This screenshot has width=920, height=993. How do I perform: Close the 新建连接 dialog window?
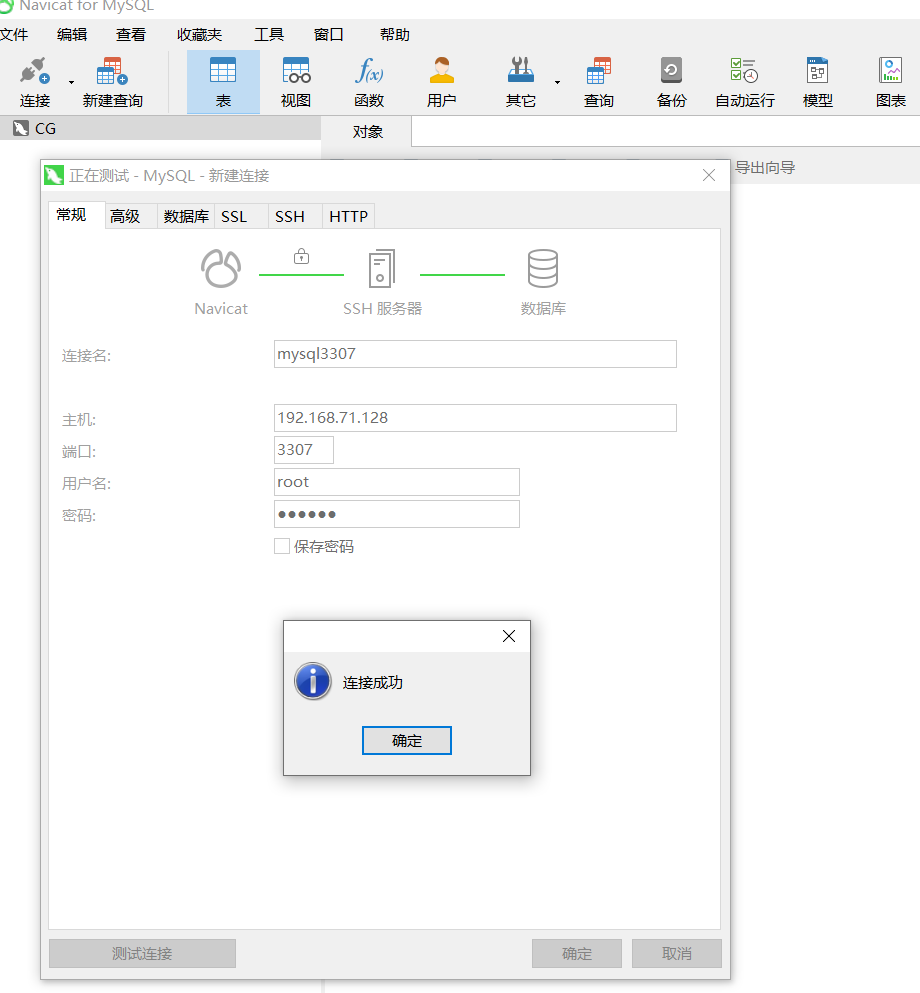(709, 175)
